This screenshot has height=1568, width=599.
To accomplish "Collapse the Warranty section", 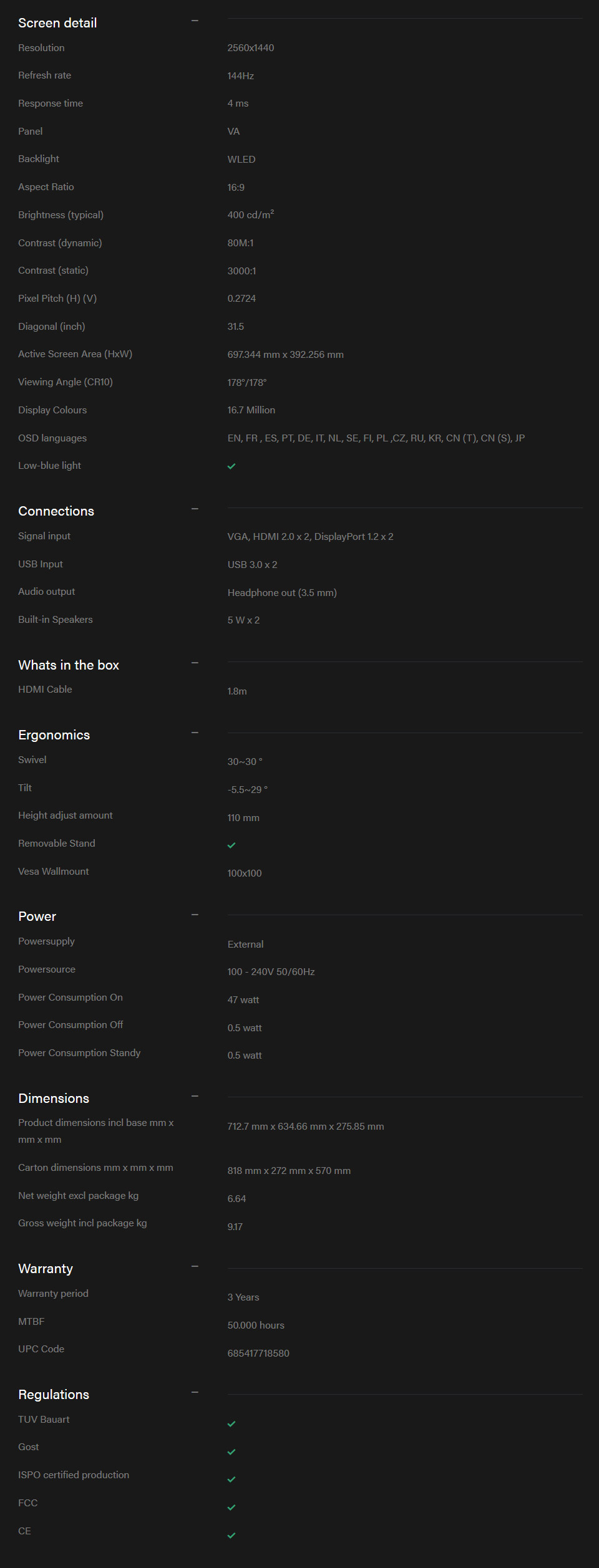I will [x=195, y=1267].
